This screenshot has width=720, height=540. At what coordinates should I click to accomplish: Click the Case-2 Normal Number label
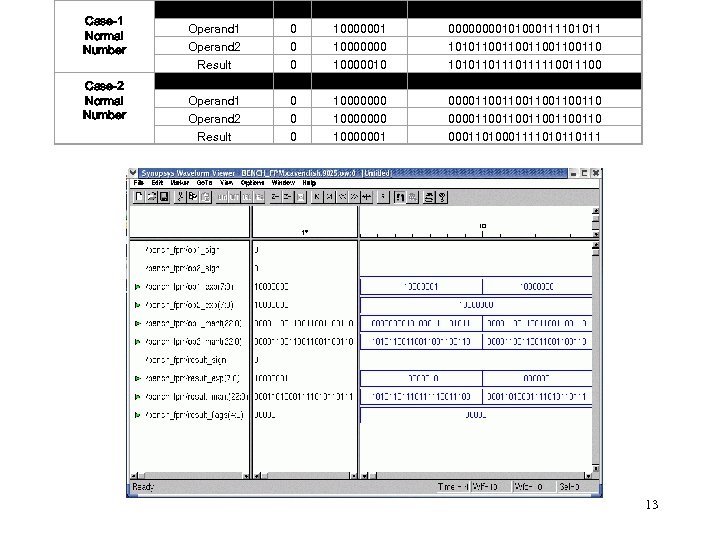coord(104,101)
